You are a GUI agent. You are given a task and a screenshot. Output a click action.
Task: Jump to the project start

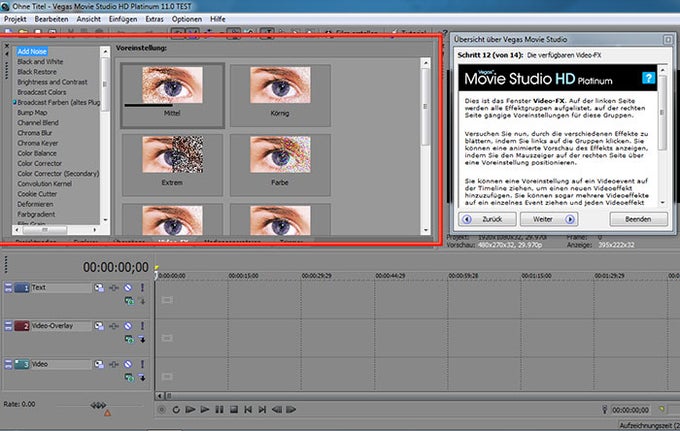pyautogui.click(x=248, y=409)
